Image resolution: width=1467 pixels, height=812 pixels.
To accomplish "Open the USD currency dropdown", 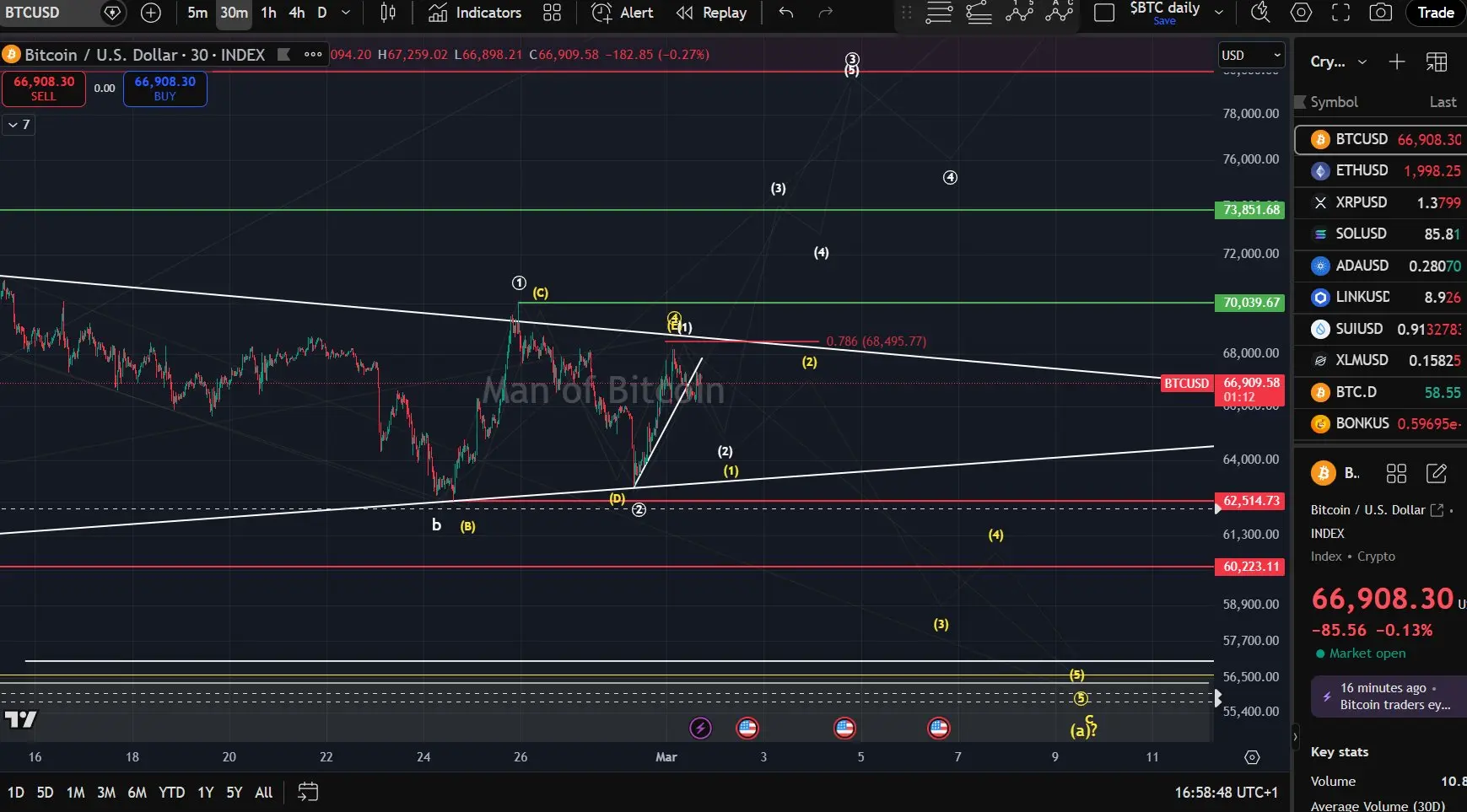I will pos(1251,56).
